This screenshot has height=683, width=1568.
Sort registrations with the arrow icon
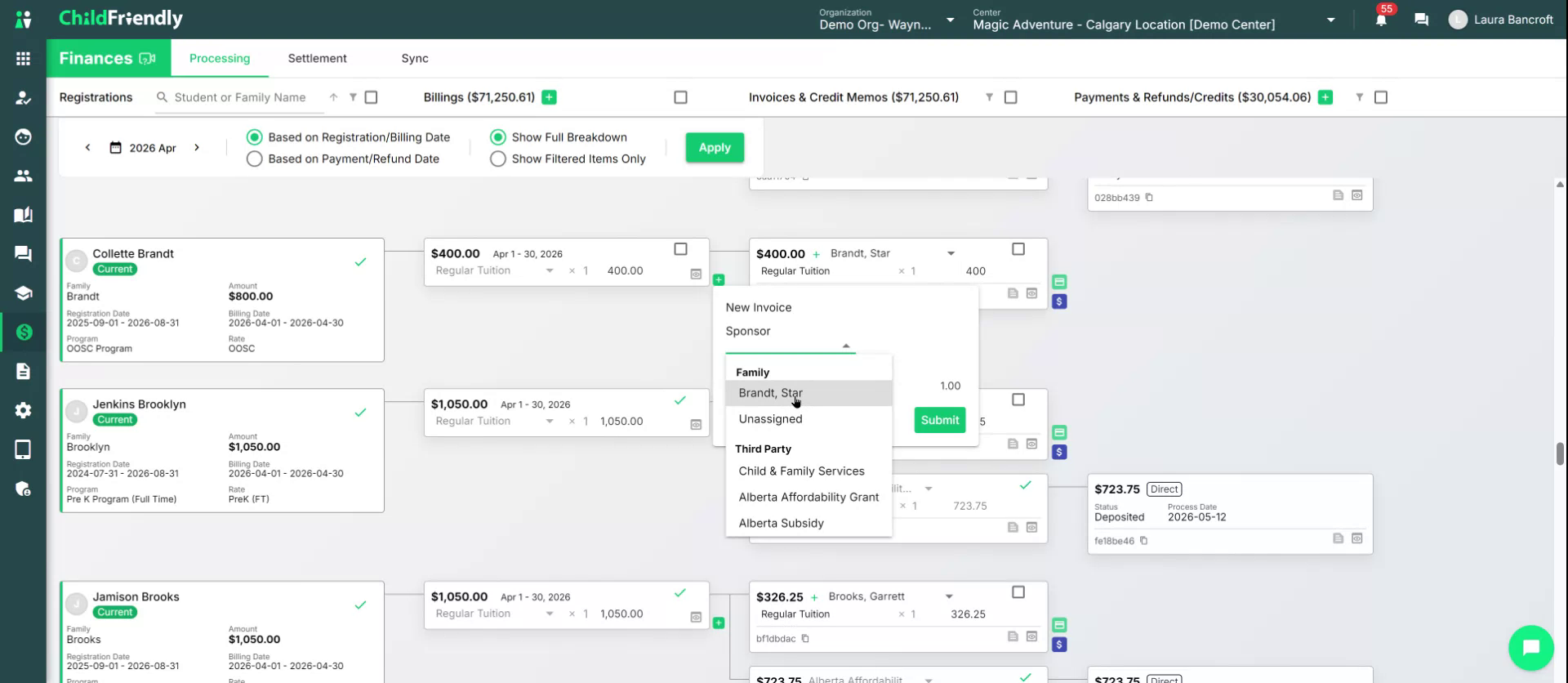tap(333, 97)
